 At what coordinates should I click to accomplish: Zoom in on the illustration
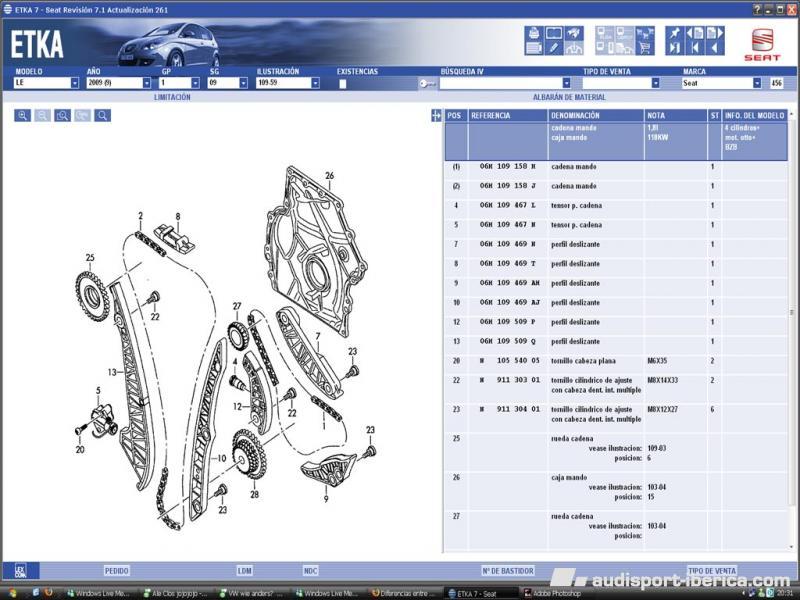[22, 115]
